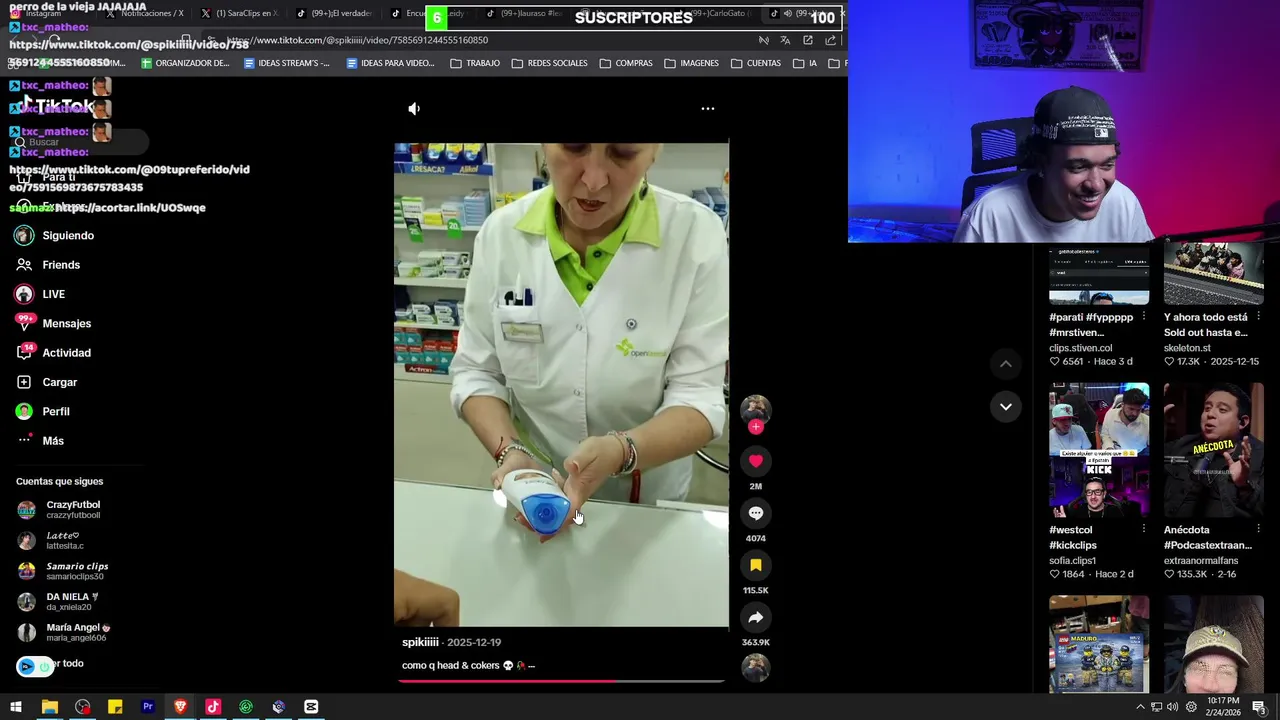
Task: Open options for the #parati #fyppppp video
Action: pyautogui.click(x=1144, y=317)
